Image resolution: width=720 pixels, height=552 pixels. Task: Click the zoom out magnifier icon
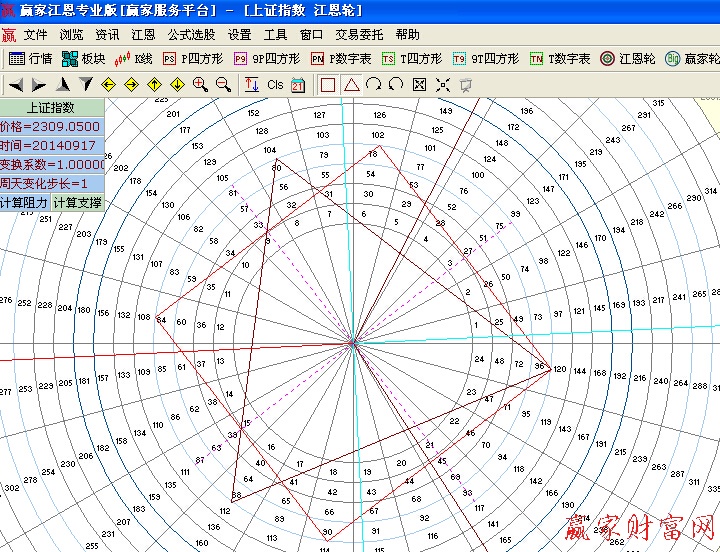click(x=223, y=85)
